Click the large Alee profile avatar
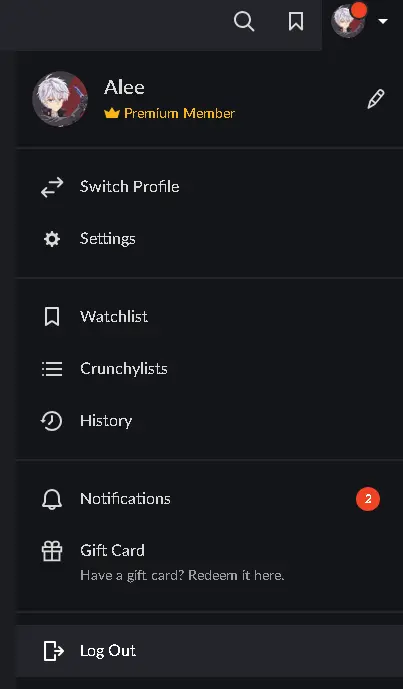403x689 pixels. [60, 99]
